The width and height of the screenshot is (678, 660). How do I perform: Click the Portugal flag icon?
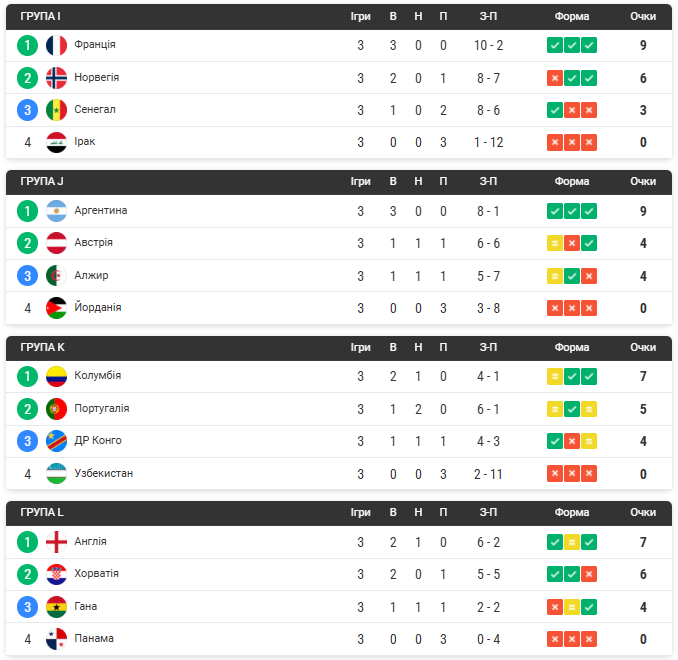56,409
